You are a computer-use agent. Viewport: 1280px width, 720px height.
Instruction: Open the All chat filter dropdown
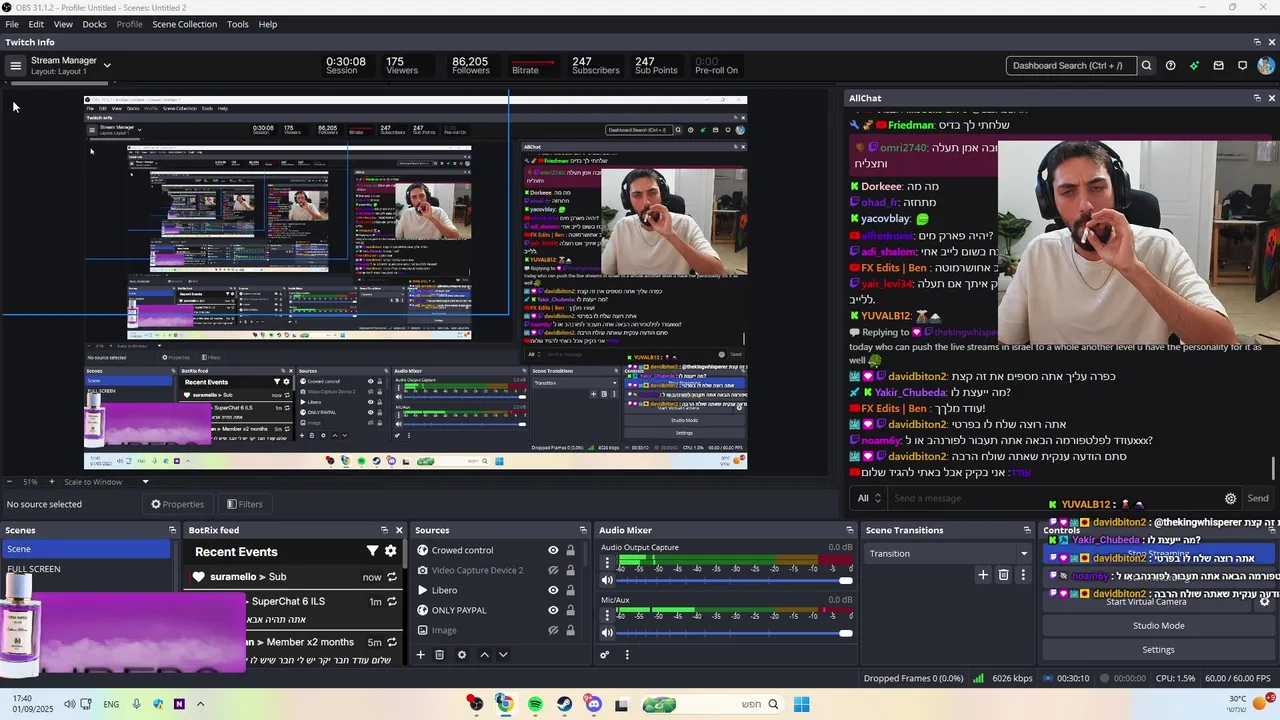(x=869, y=498)
